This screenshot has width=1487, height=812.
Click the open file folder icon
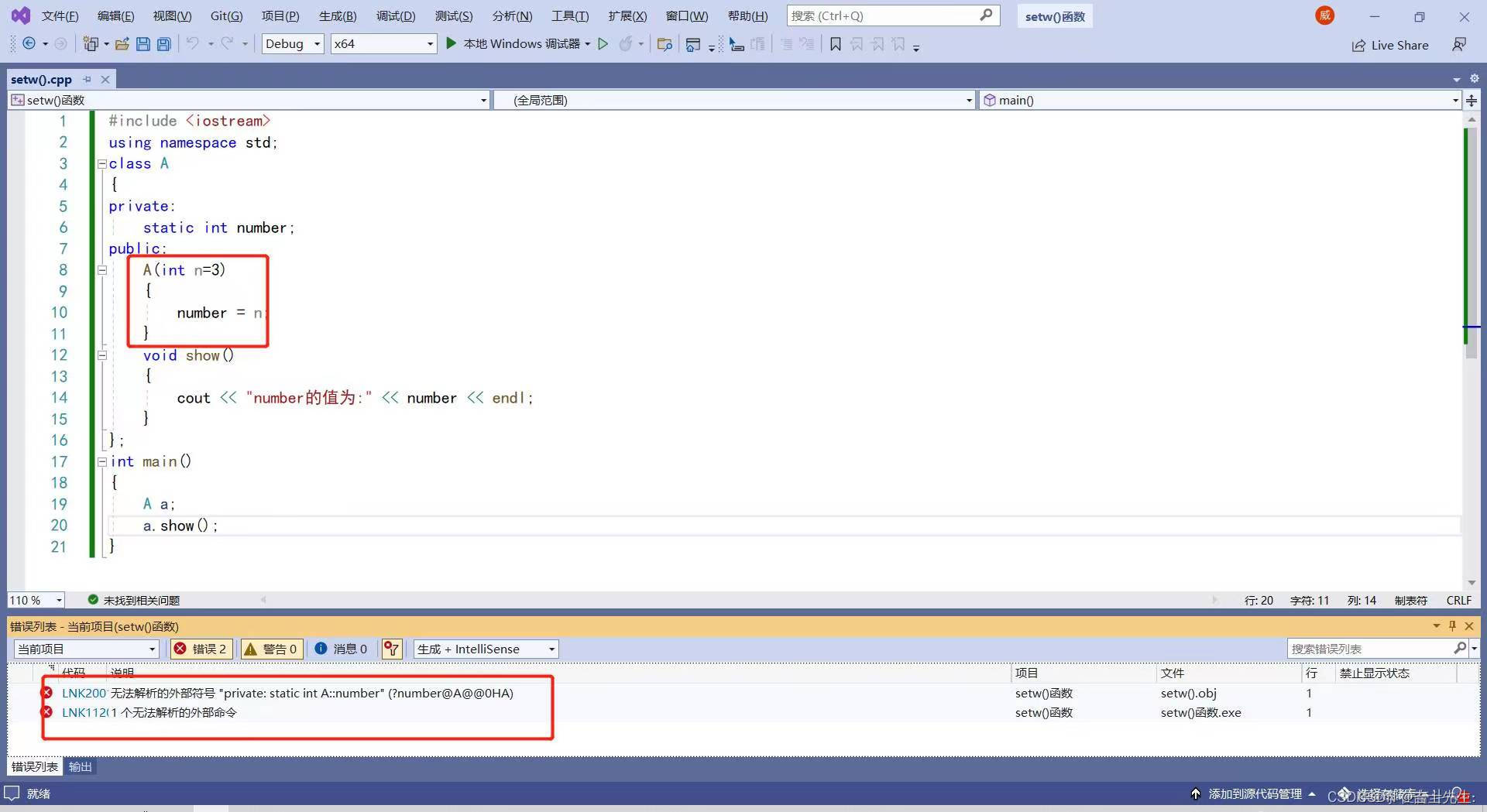(122, 44)
